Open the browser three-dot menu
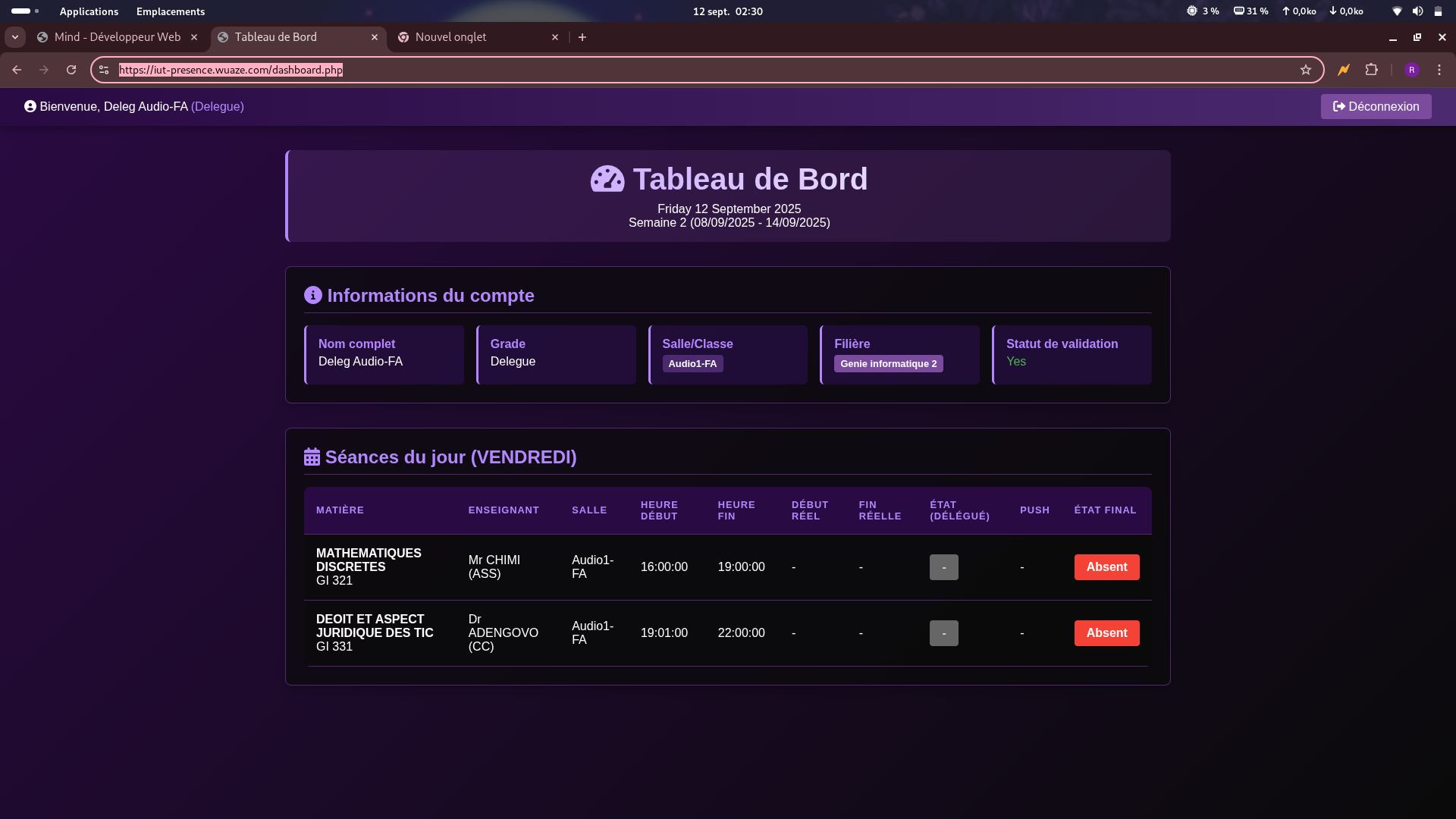The width and height of the screenshot is (1456, 819). pyautogui.click(x=1439, y=69)
